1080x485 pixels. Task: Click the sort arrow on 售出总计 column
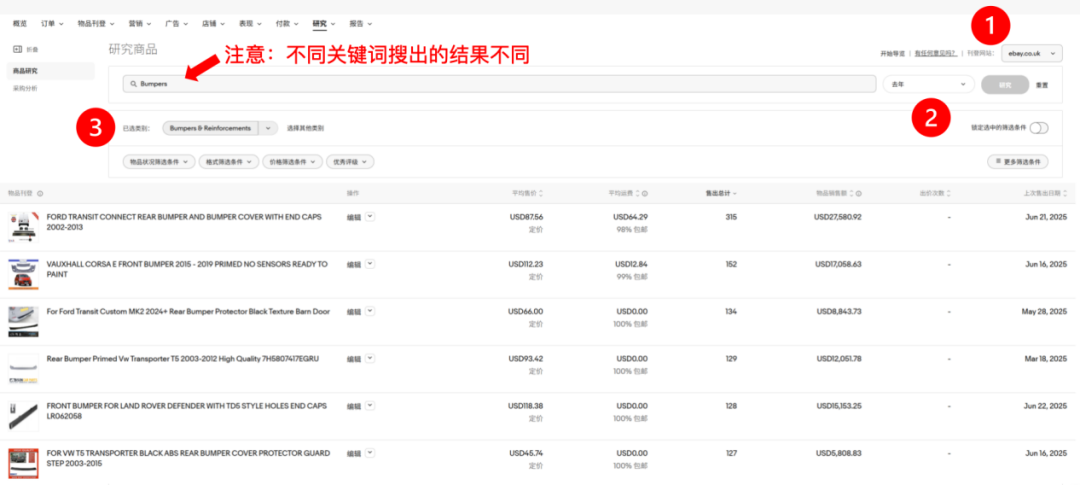tap(734, 194)
